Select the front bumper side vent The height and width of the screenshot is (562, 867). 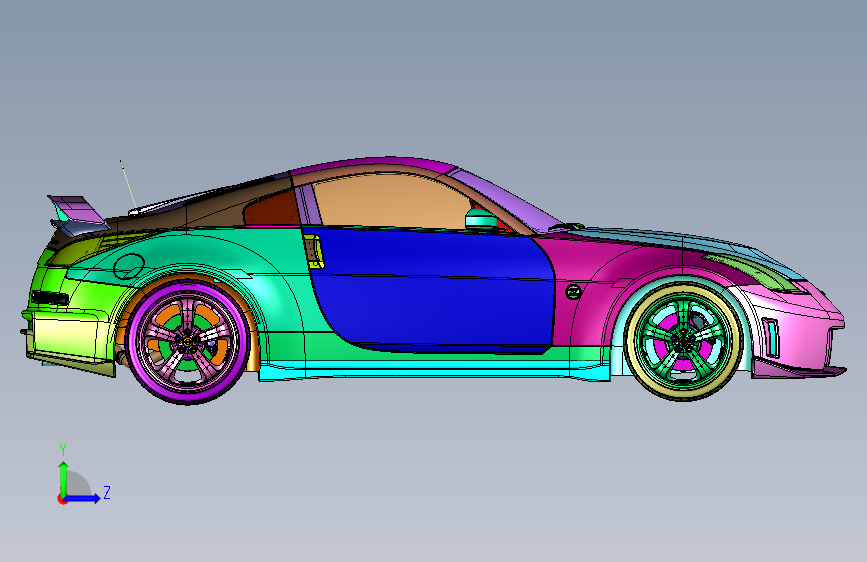tap(771, 337)
